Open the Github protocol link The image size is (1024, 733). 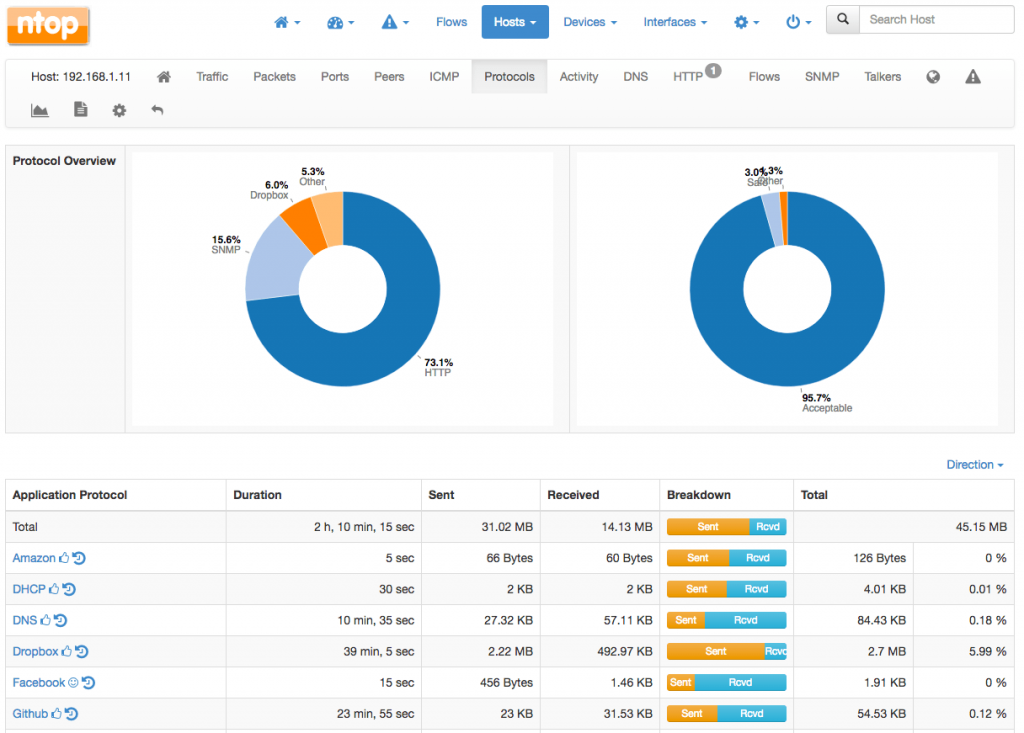(30, 714)
